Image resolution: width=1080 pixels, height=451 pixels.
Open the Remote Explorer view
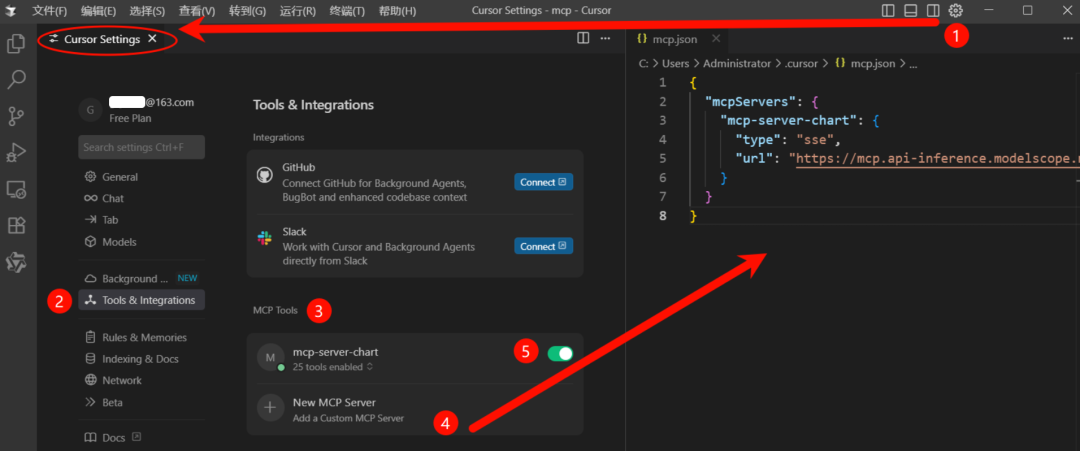16,189
